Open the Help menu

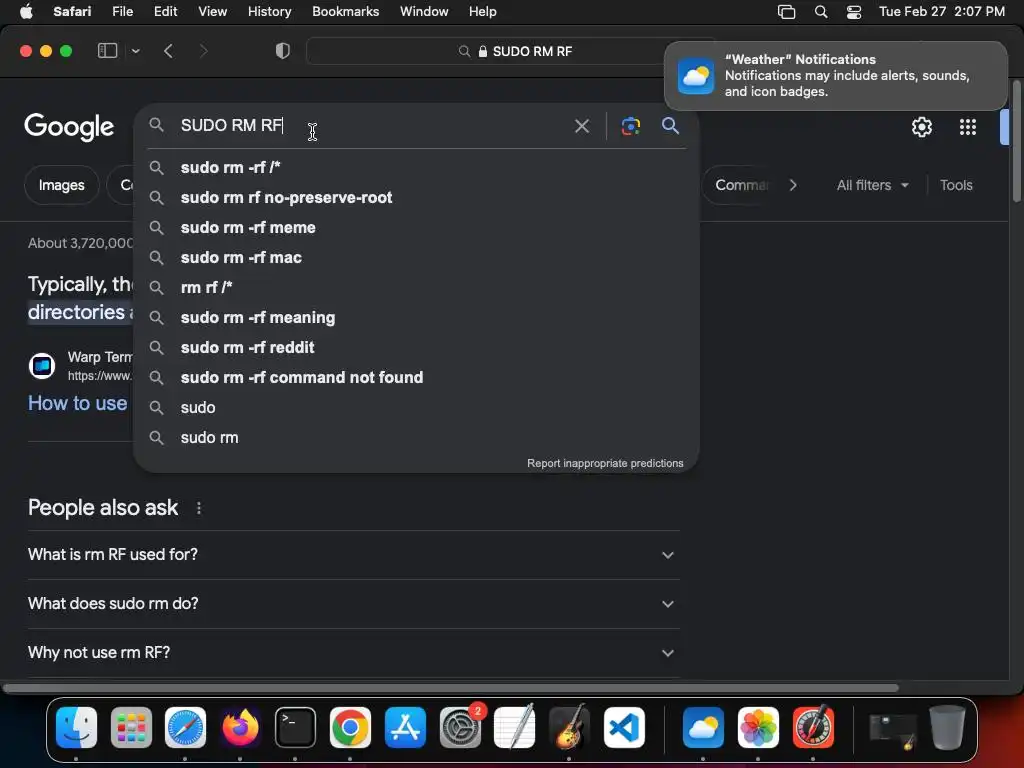[x=483, y=12]
